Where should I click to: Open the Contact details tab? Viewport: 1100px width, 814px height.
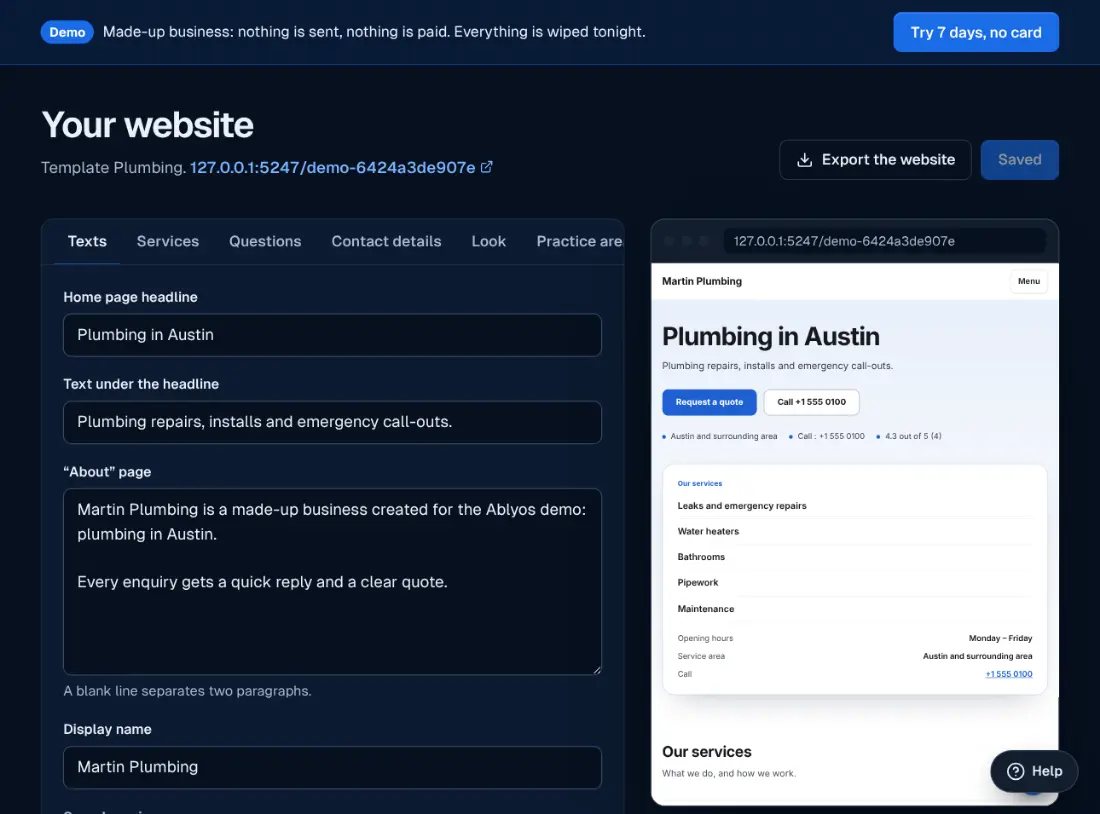[x=386, y=241]
